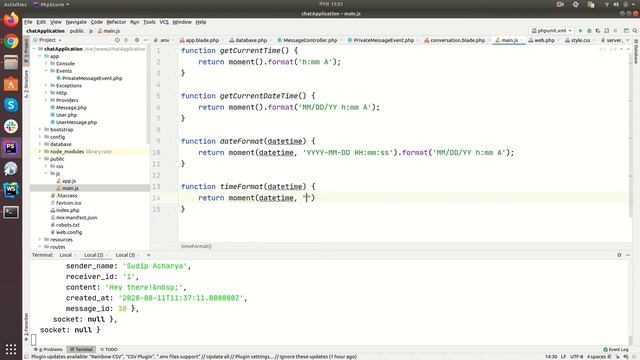Open the Refactor menu
The image size is (640, 360).
[116, 22]
